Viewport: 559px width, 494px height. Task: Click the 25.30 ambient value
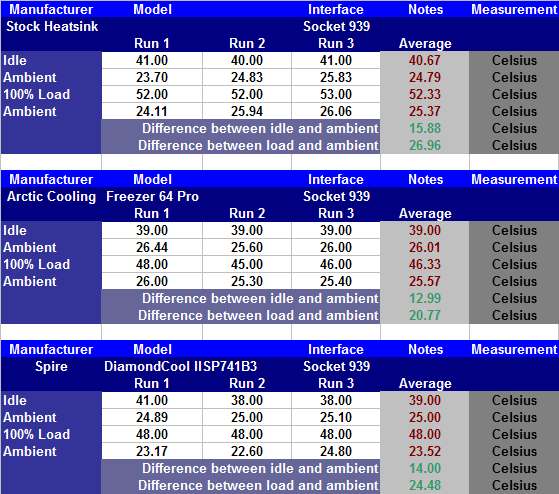247,282
